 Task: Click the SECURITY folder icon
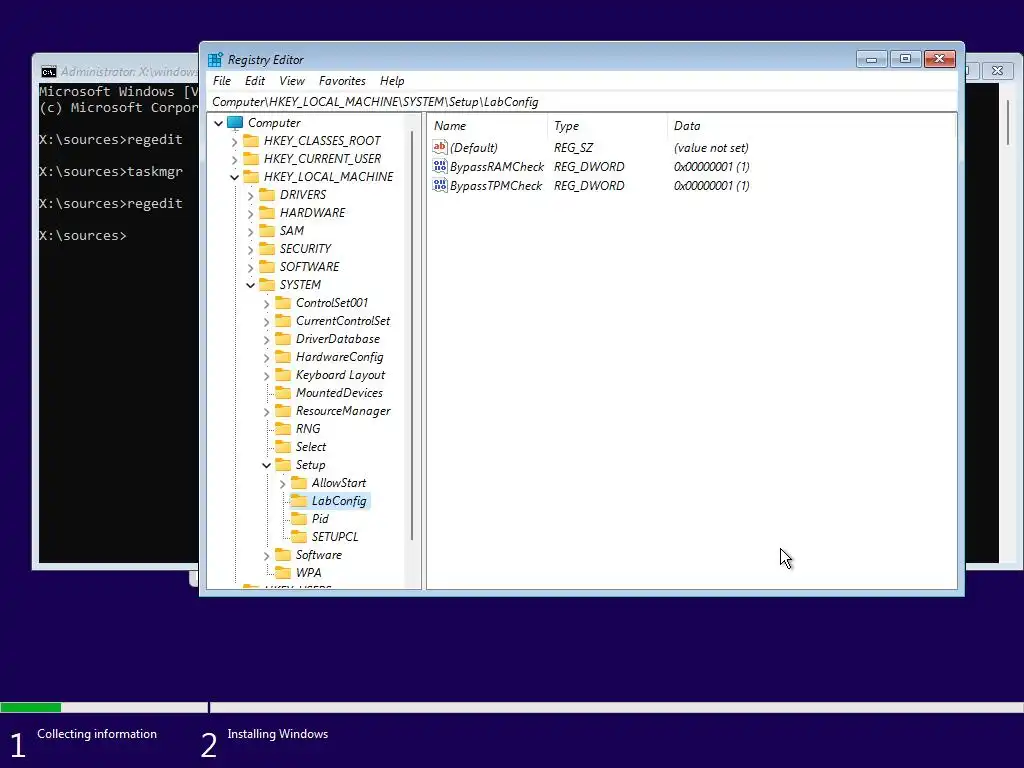[x=267, y=249]
